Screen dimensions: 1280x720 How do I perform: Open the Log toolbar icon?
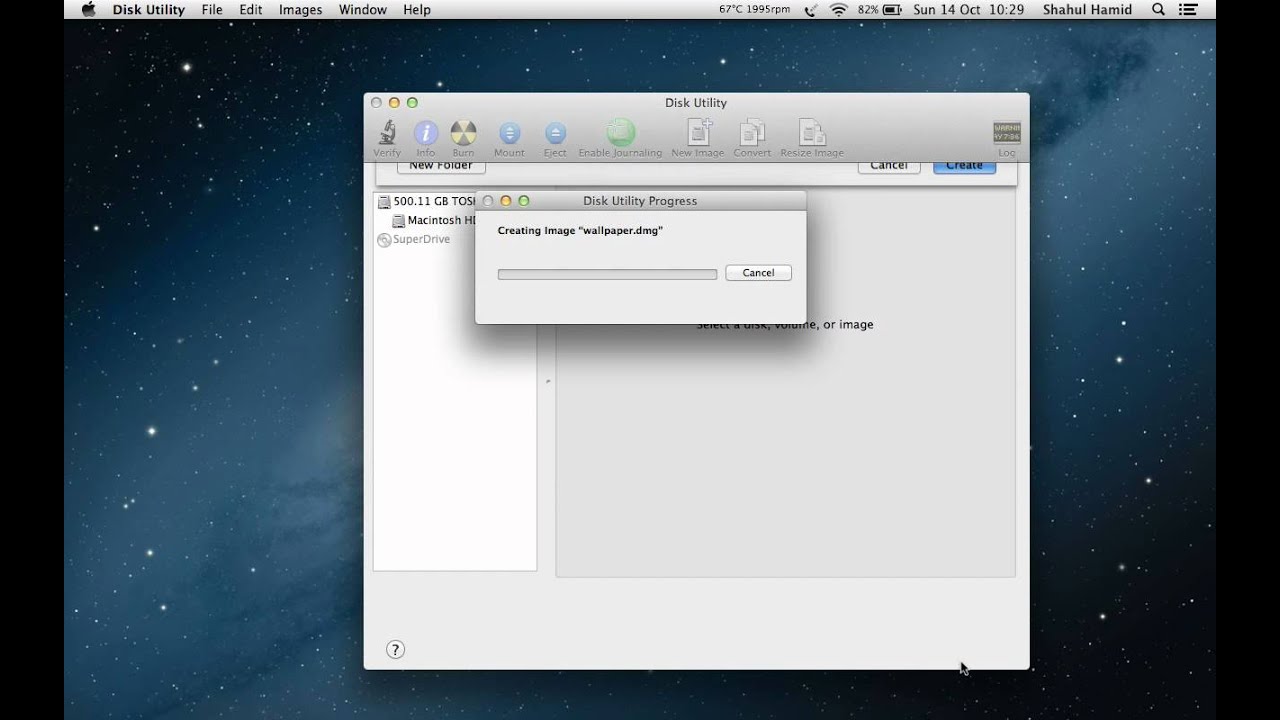coord(1006,138)
